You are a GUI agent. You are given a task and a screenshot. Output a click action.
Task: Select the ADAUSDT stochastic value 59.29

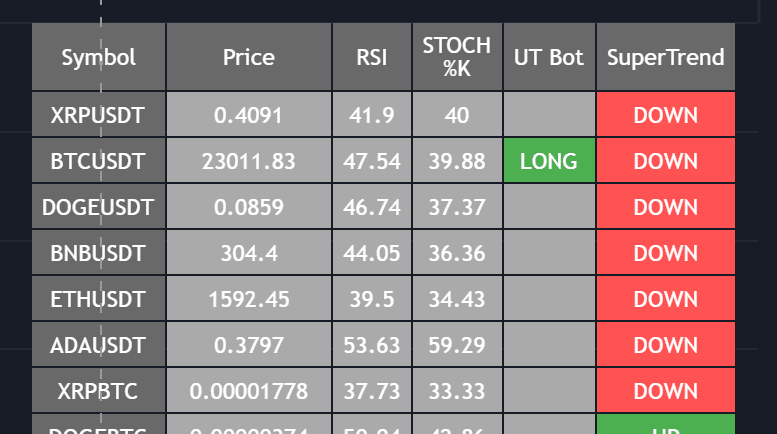[457, 345]
